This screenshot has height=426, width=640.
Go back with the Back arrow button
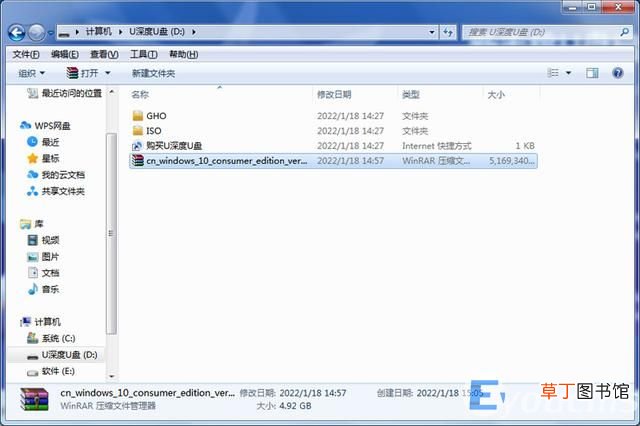click(17, 32)
